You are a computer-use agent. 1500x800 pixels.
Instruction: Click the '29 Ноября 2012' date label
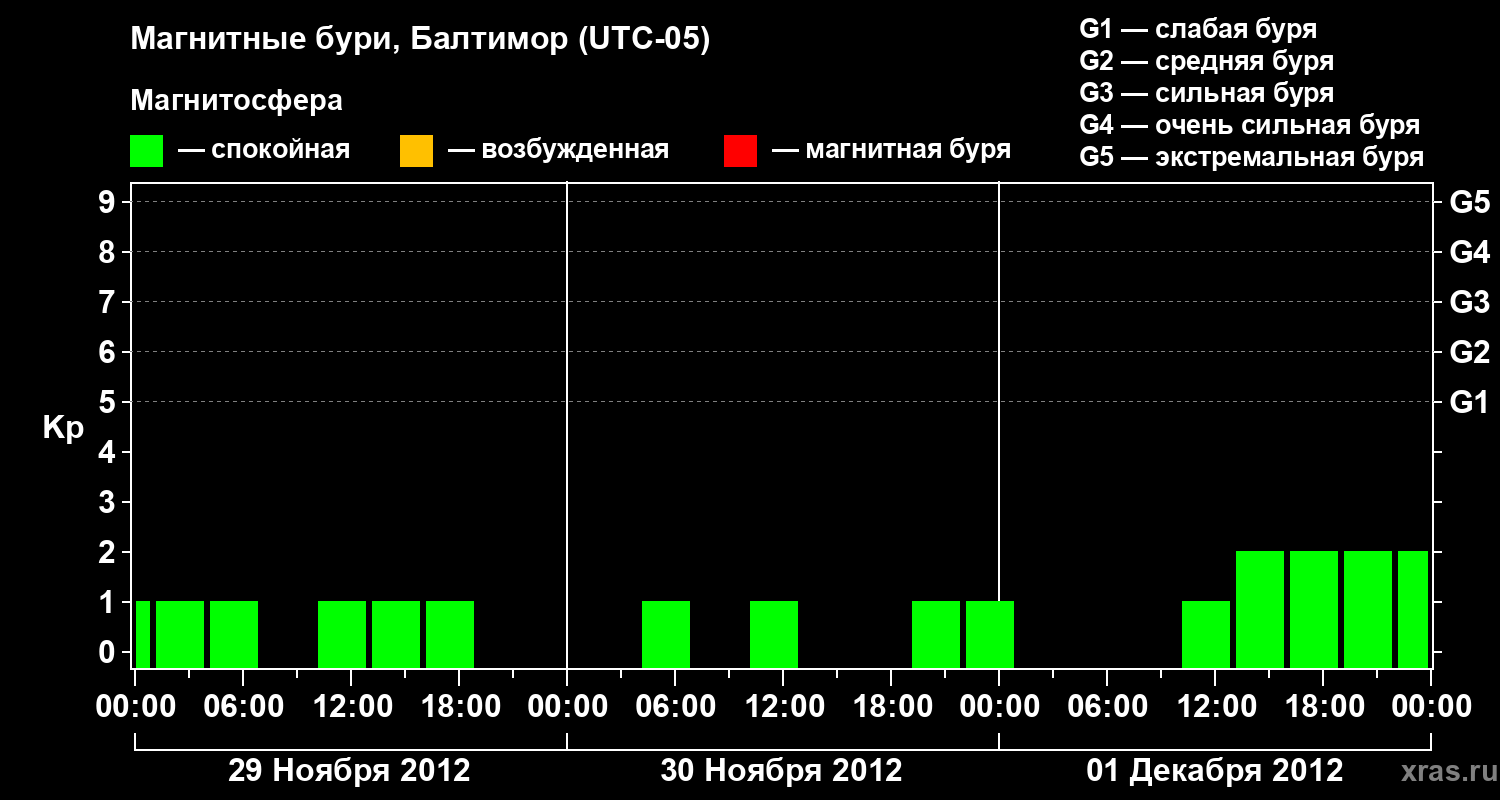click(349, 771)
